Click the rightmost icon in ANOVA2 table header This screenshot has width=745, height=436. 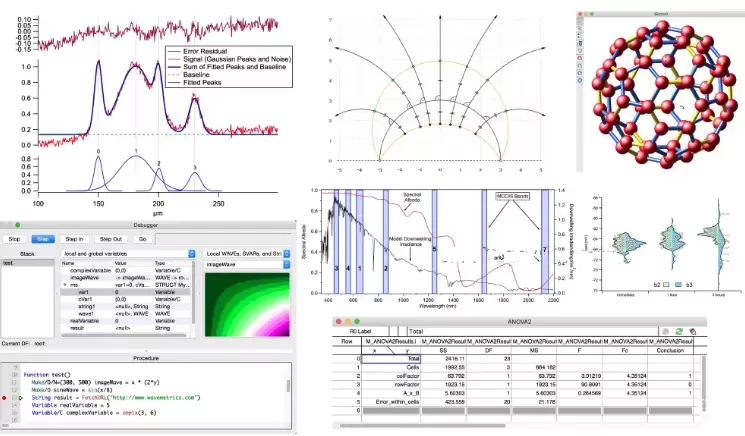pos(693,332)
